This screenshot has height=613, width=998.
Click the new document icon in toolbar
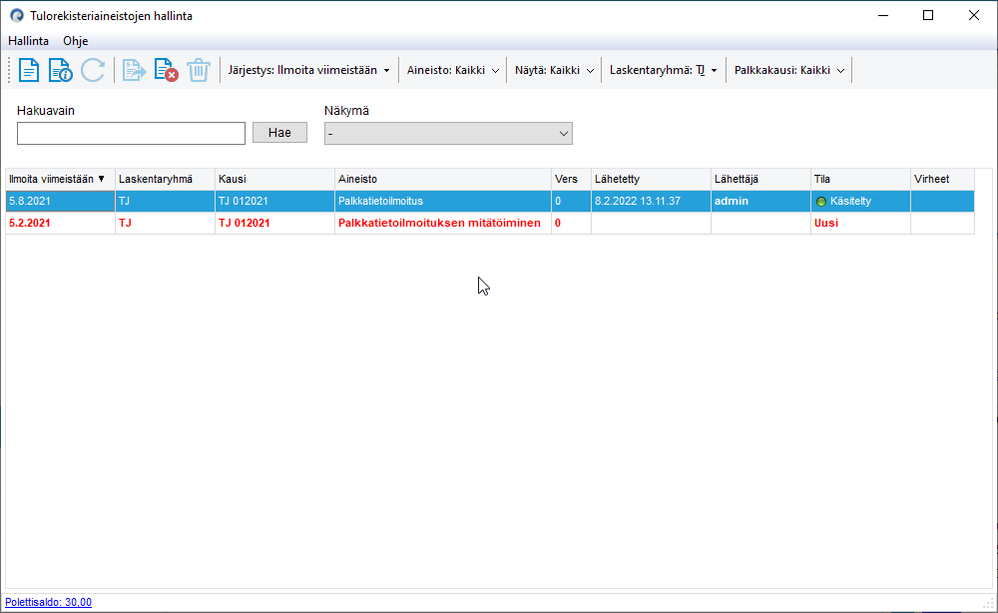click(x=29, y=70)
